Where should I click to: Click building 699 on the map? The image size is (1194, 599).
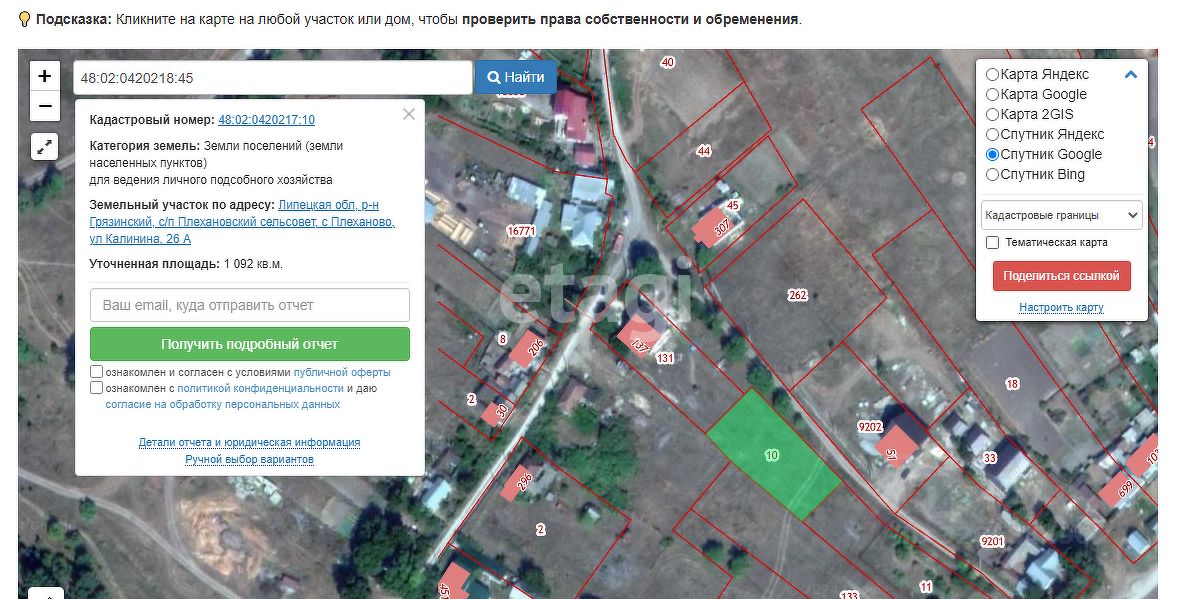(x=1121, y=487)
